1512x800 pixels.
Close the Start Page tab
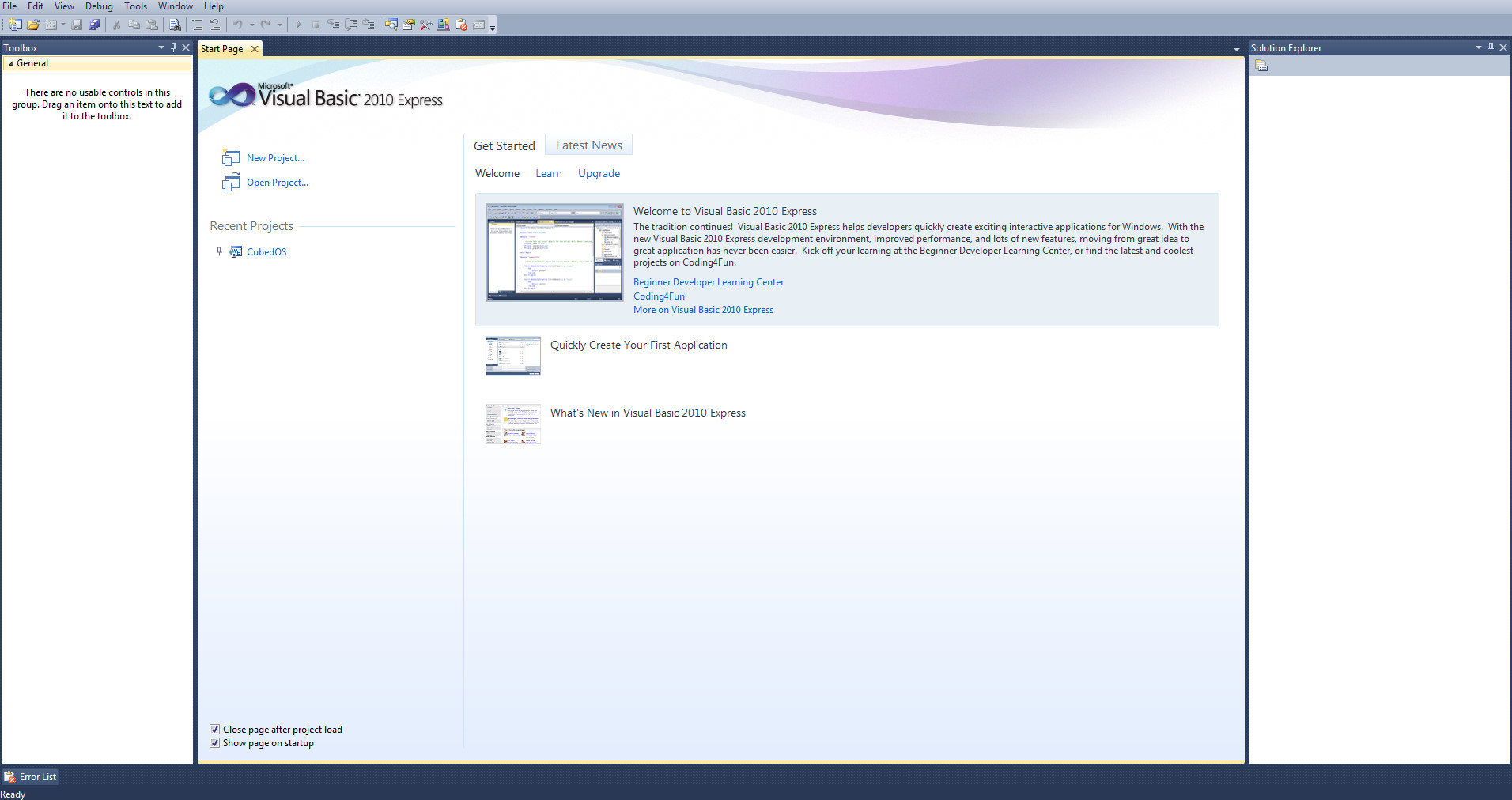255,49
